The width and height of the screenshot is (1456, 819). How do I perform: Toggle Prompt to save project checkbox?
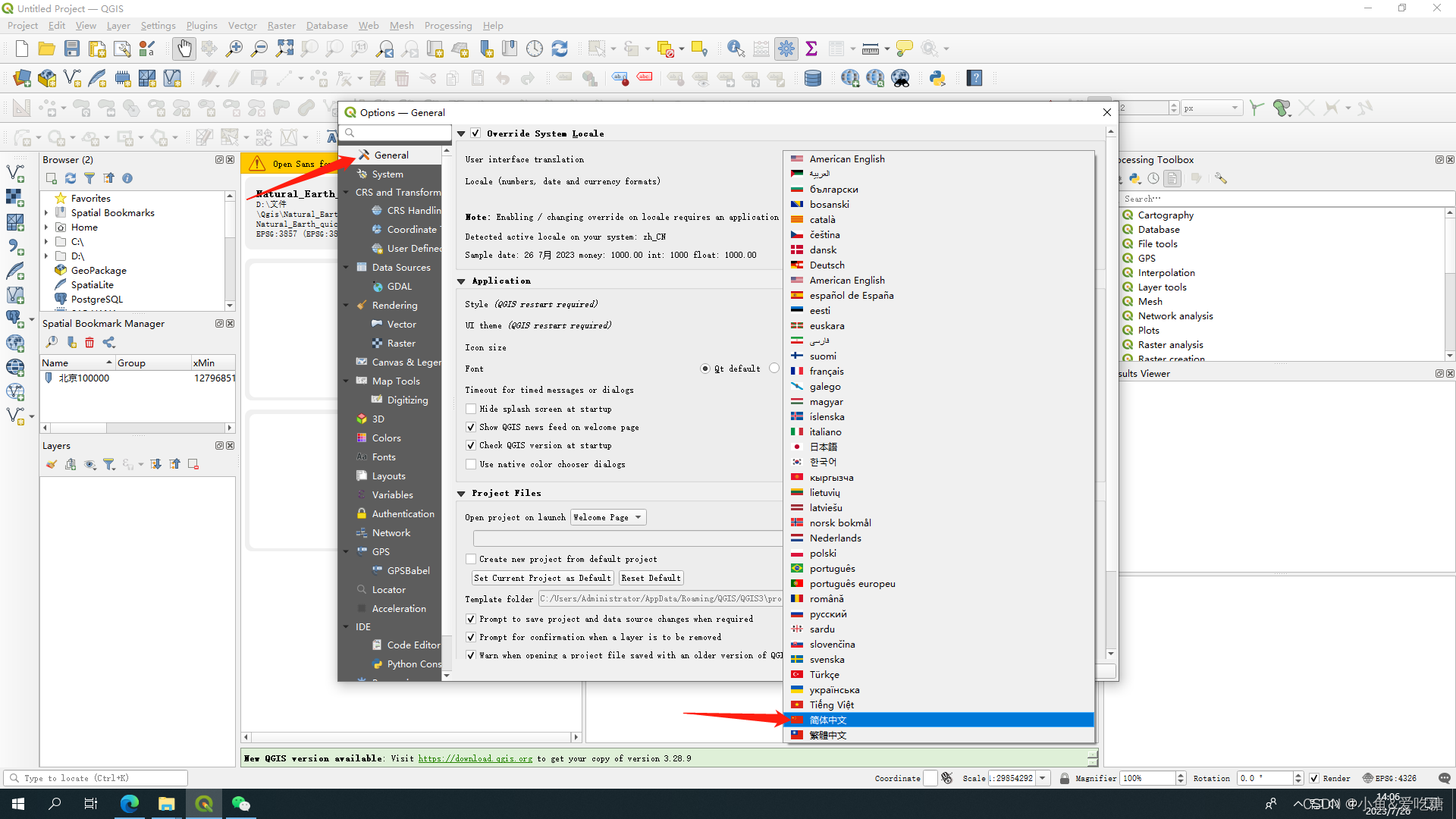tap(471, 619)
